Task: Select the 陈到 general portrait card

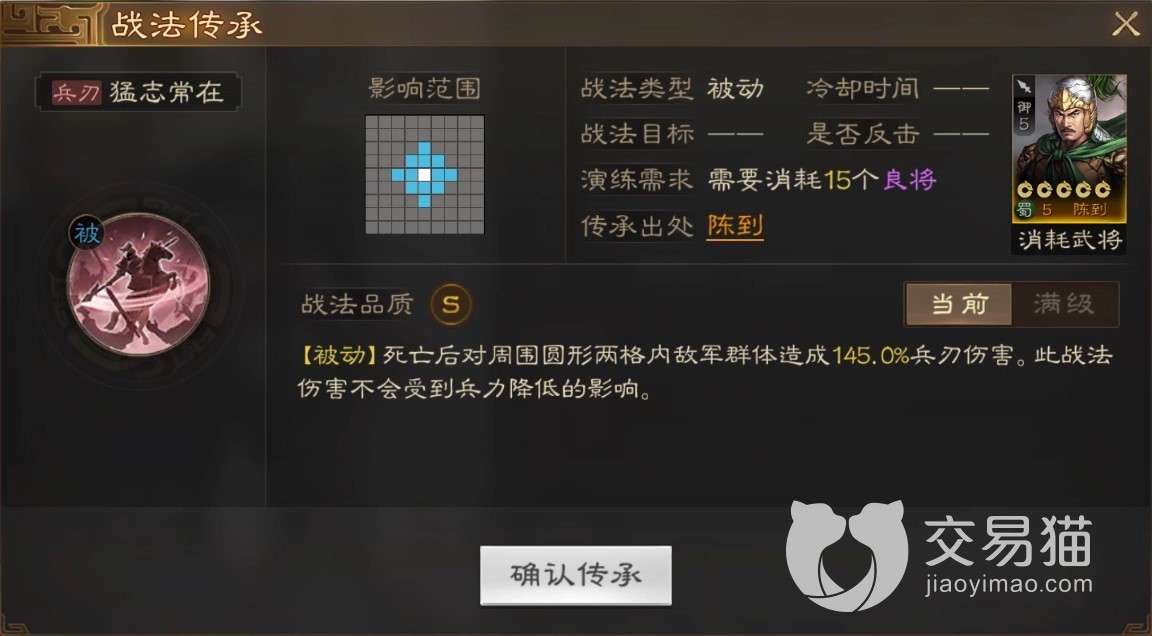Action: (x=1069, y=147)
